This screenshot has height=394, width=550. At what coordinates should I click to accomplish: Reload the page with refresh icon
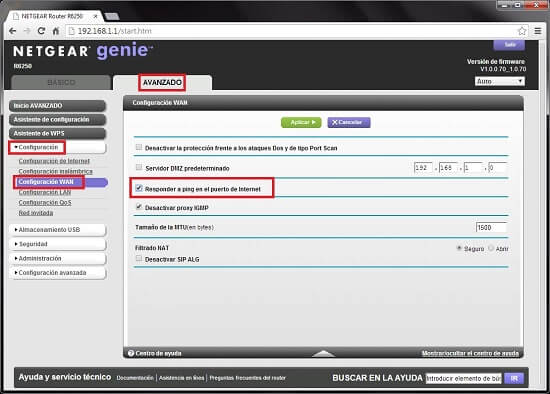41,31
